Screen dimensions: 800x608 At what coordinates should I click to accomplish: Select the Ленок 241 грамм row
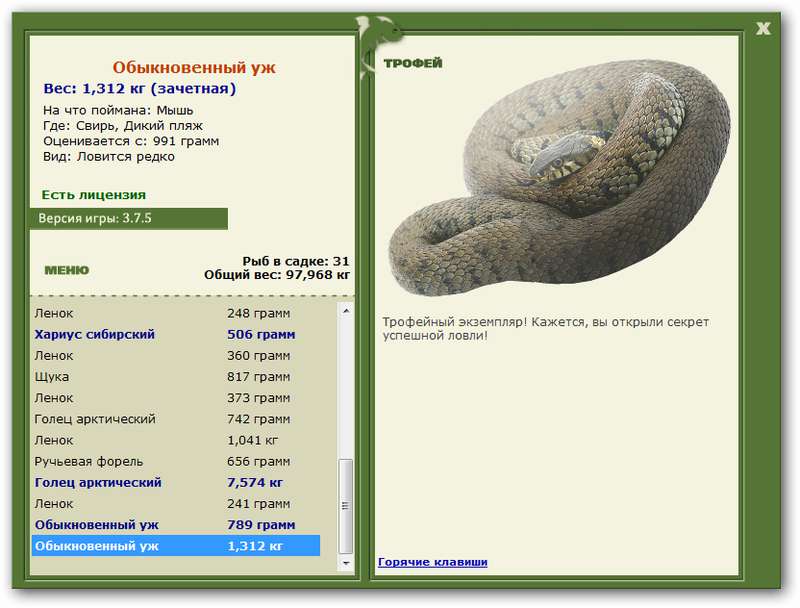177,504
